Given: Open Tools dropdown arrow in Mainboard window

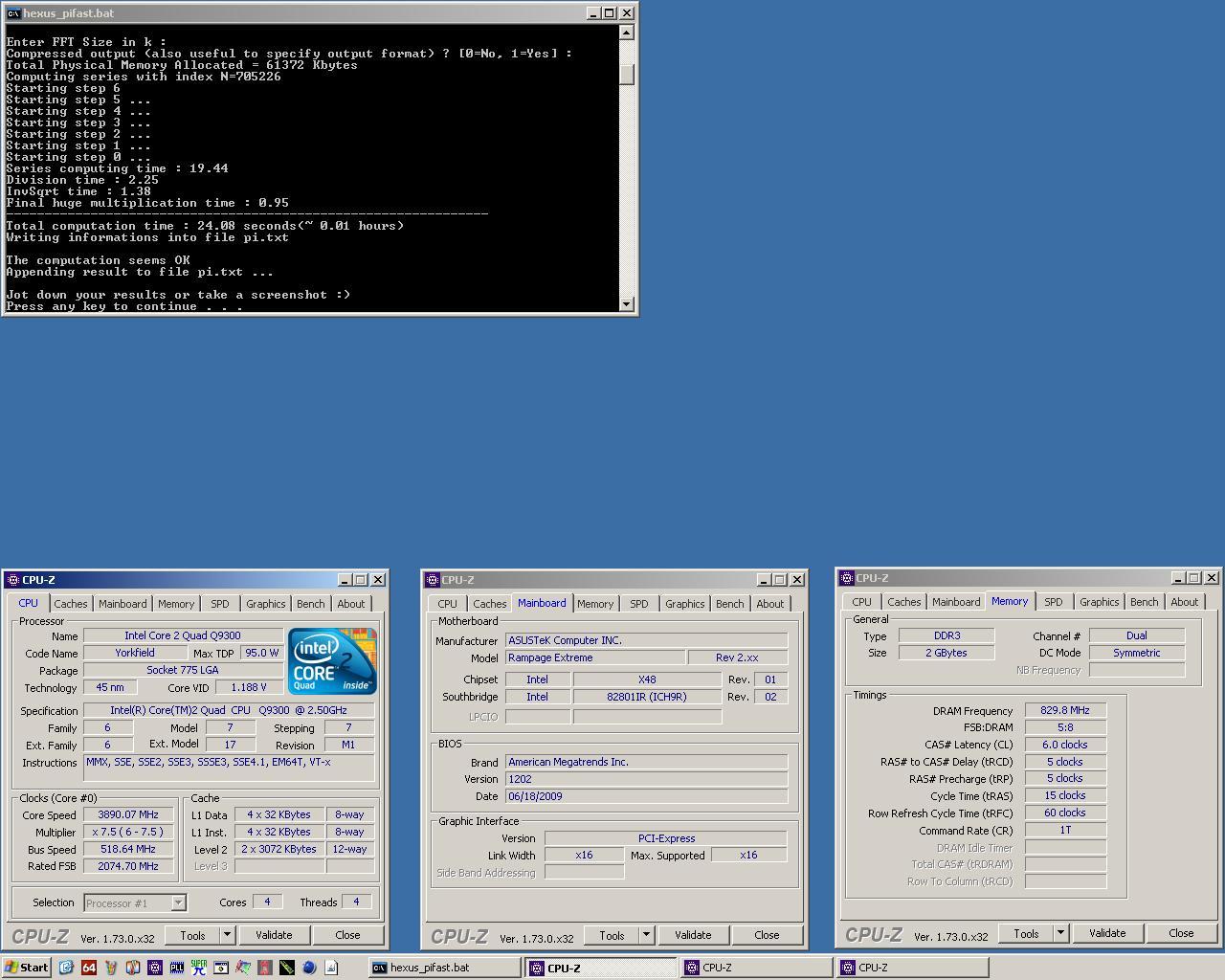Looking at the screenshot, I should tap(646, 935).
